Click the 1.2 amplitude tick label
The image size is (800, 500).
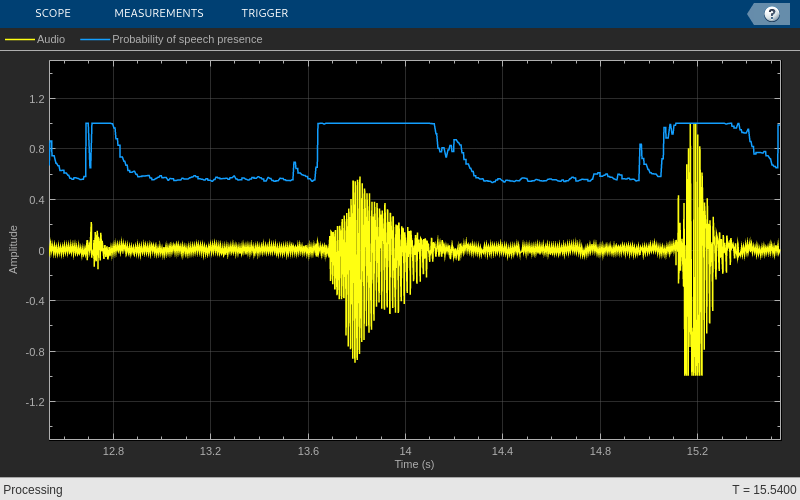(x=37, y=99)
